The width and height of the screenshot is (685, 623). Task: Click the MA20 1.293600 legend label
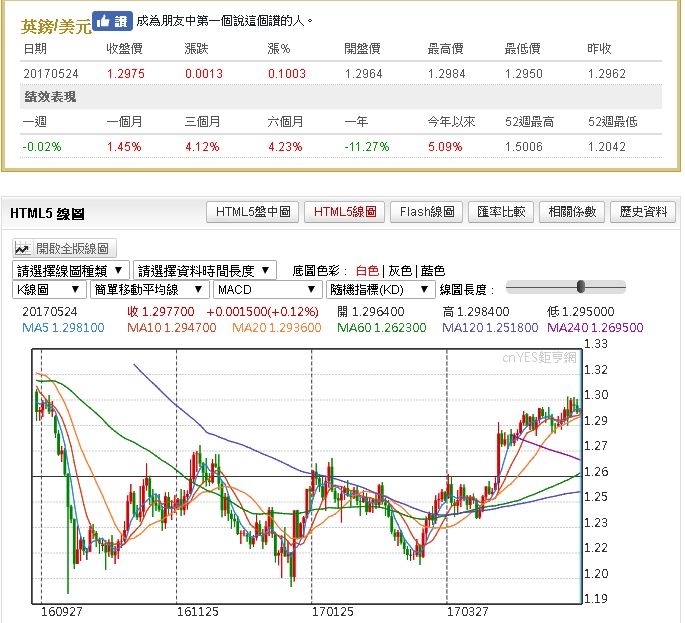277,328
